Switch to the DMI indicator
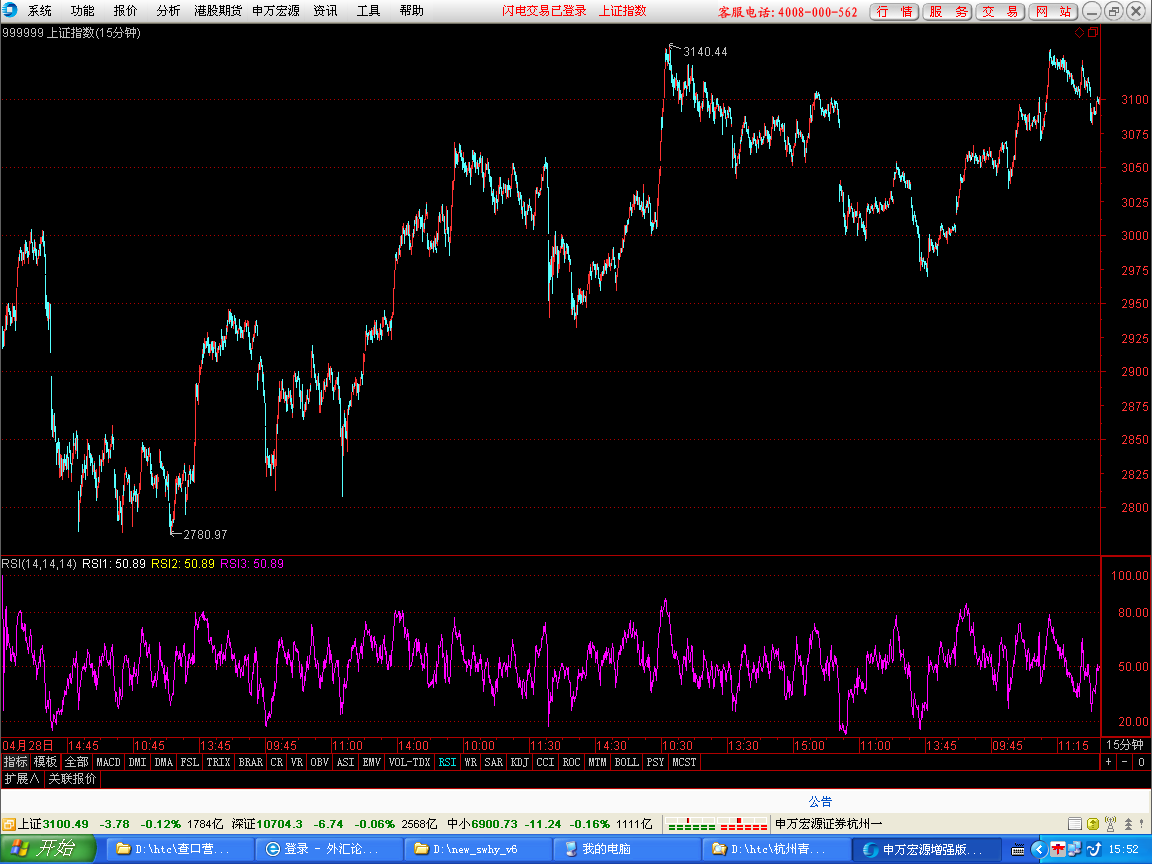This screenshot has height=864, width=1152. 137,762
